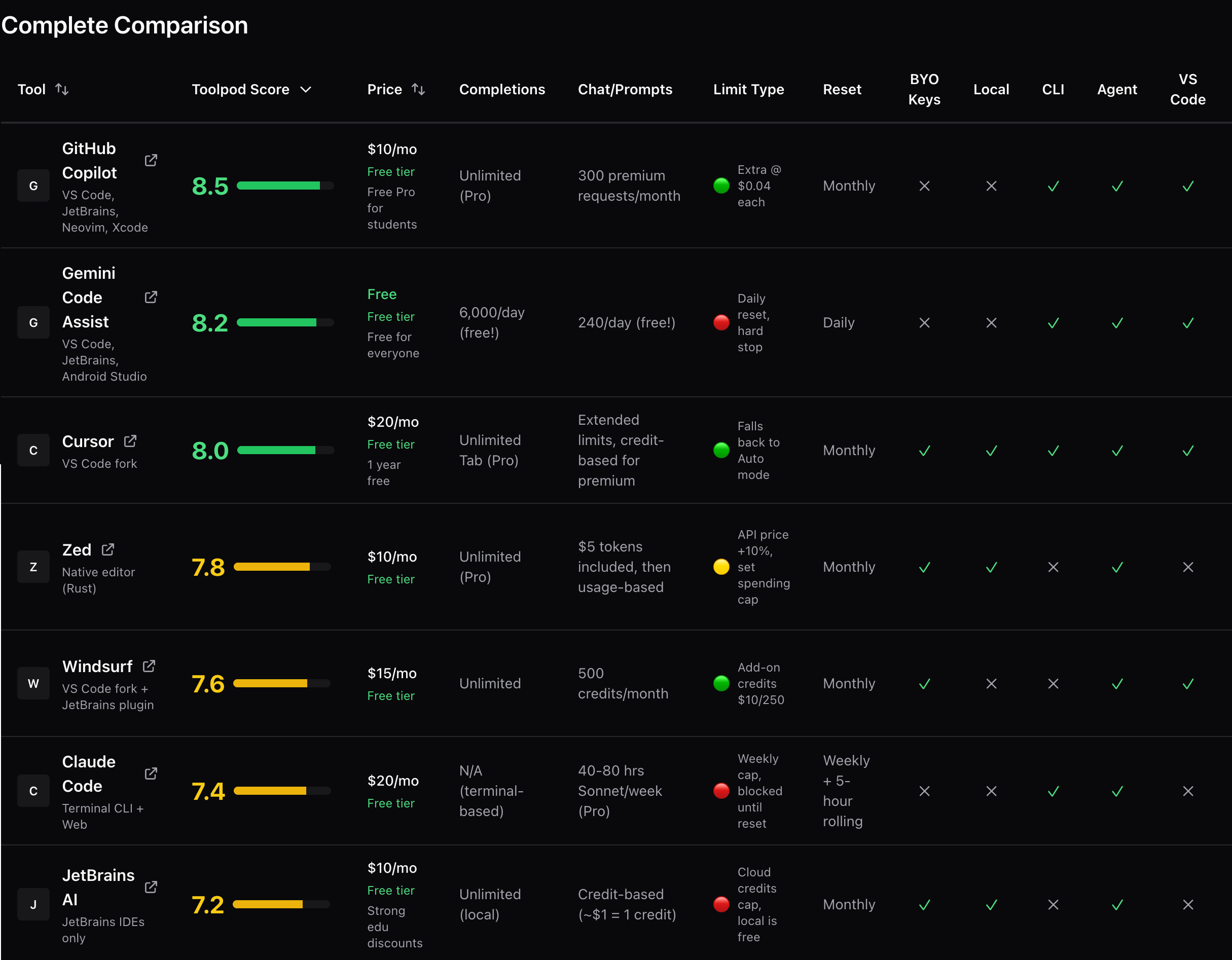The height and width of the screenshot is (960, 1232).
Task: Click the green checkmark for Copilot's CLI support
Action: [x=1053, y=186]
